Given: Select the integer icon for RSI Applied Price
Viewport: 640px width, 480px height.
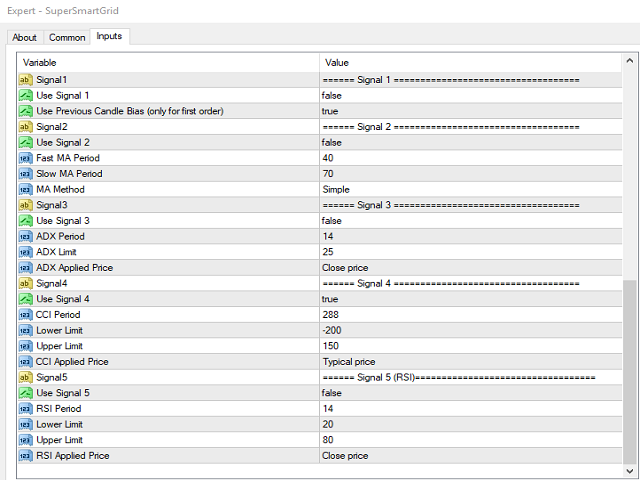Looking at the screenshot, I should click(25, 456).
